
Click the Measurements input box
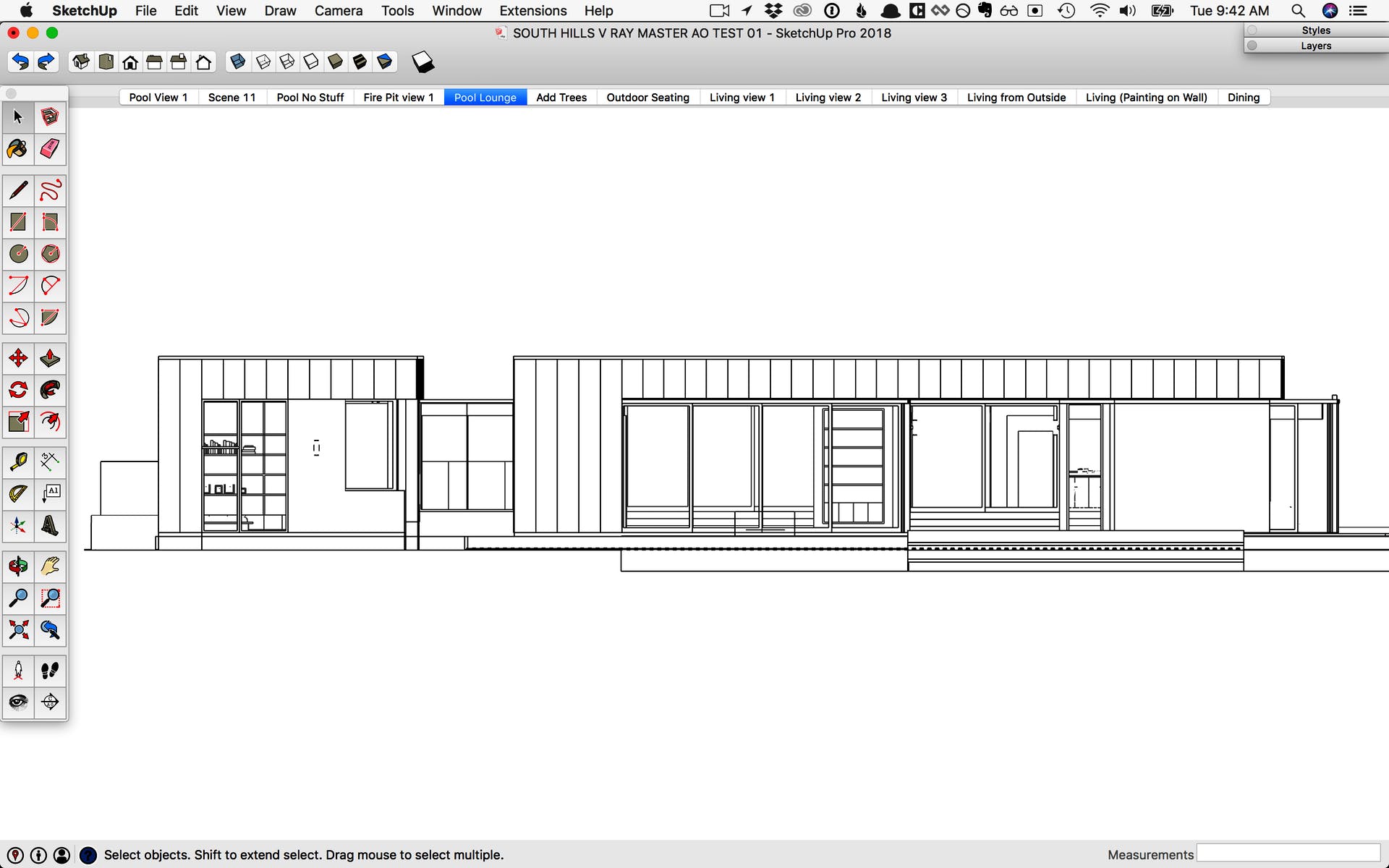tap(1288, 854)
